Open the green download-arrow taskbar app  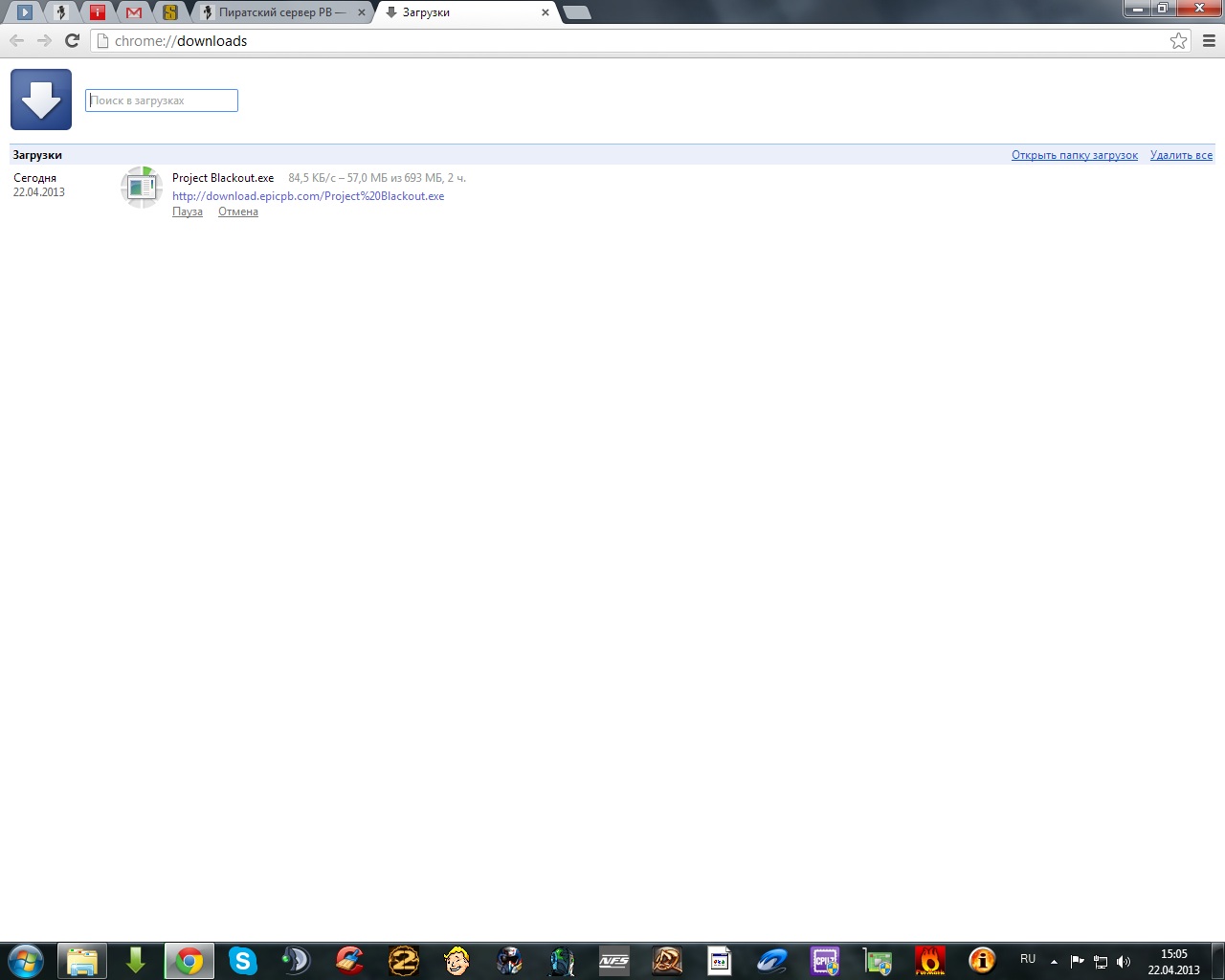point(136,961)
